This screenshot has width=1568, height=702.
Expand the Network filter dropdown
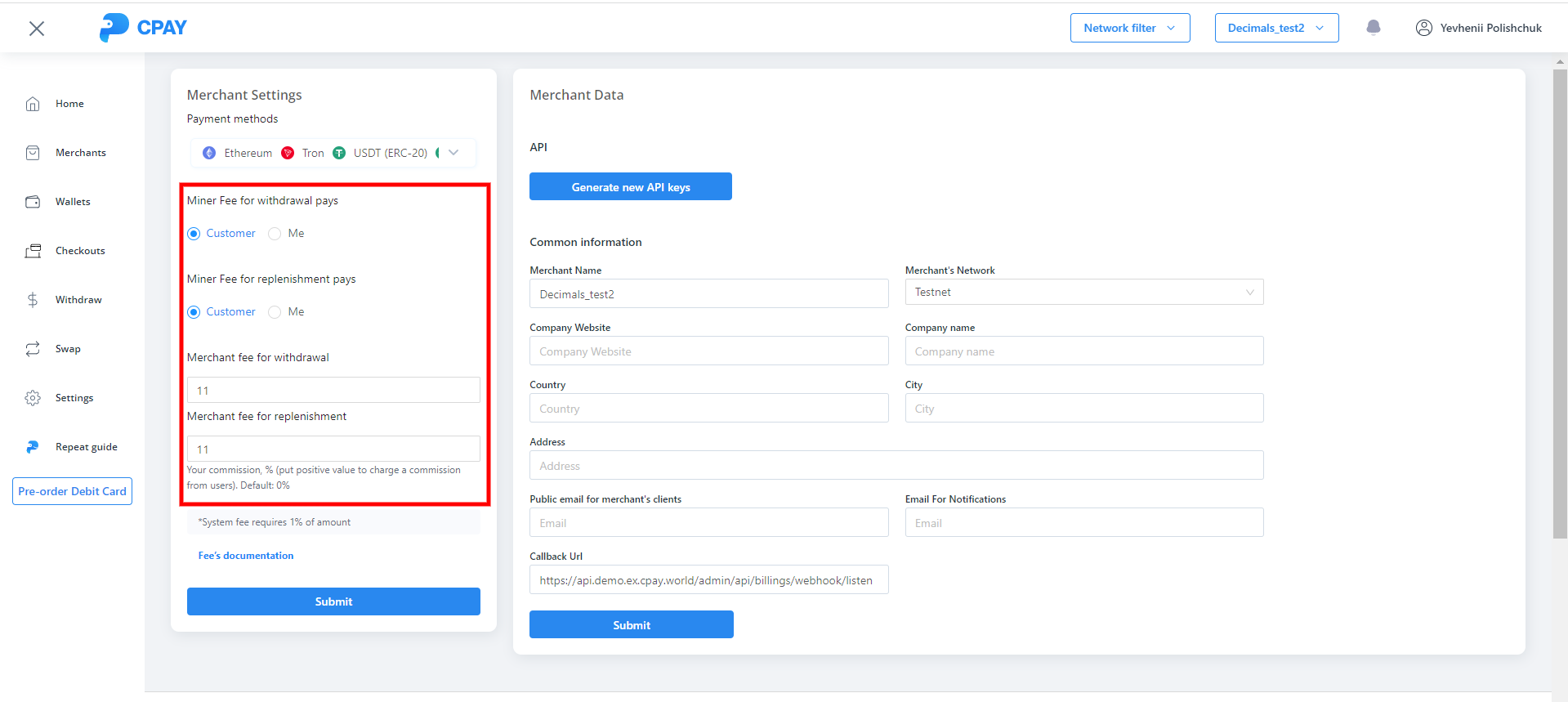pyautogui.click(x=1129, y=28)
